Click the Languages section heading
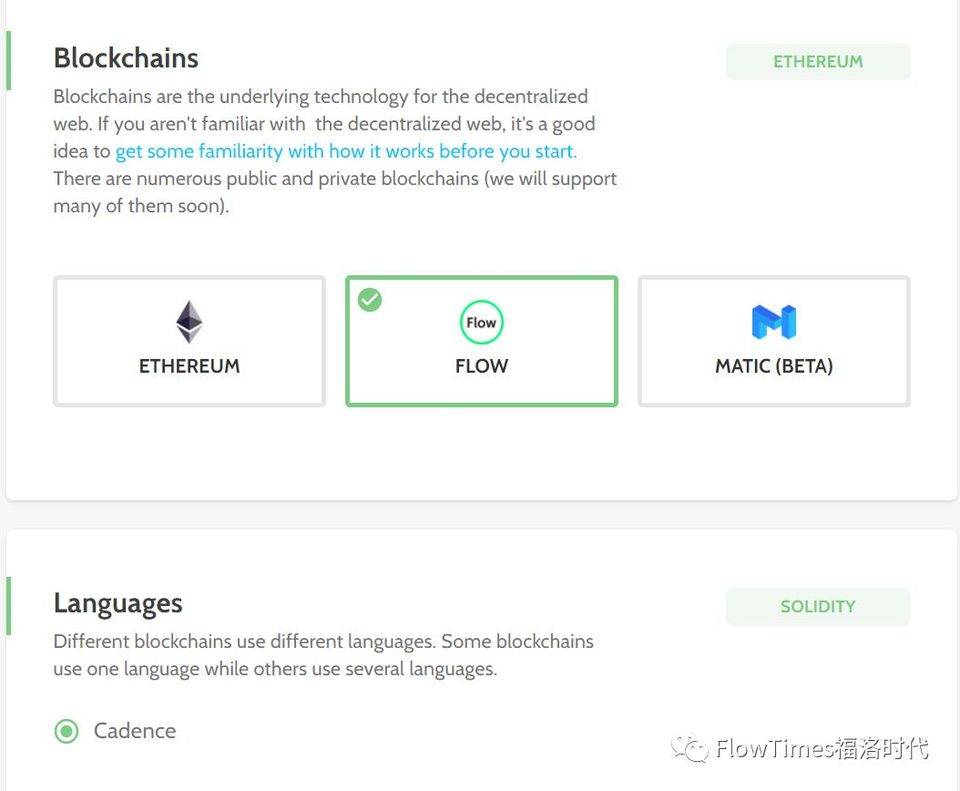The width and height of the screenshot is (960, 791). [x=117, y=603]
